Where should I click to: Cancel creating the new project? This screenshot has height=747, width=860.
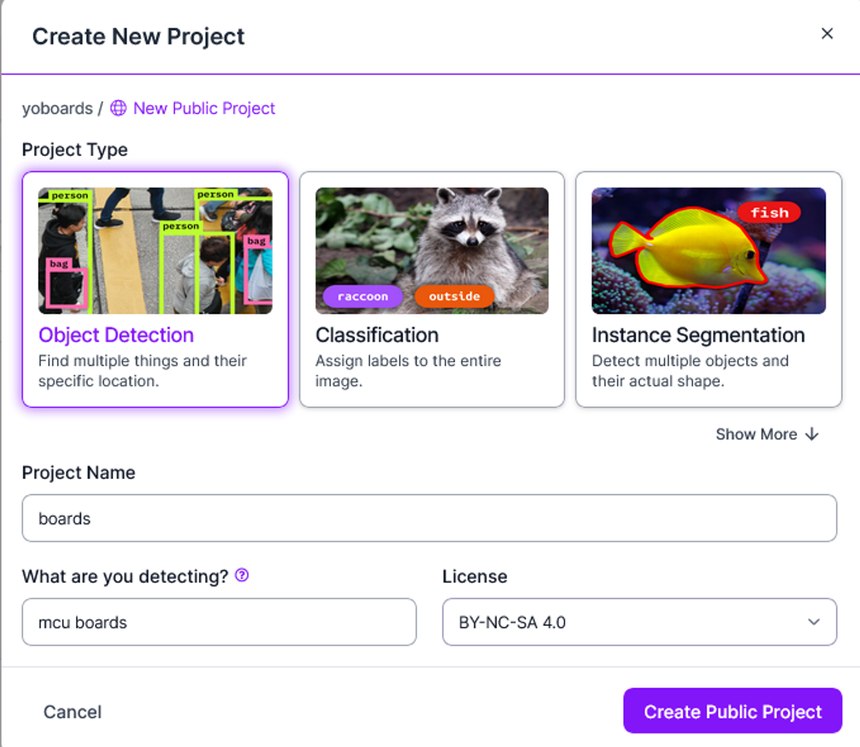[71, 711]
